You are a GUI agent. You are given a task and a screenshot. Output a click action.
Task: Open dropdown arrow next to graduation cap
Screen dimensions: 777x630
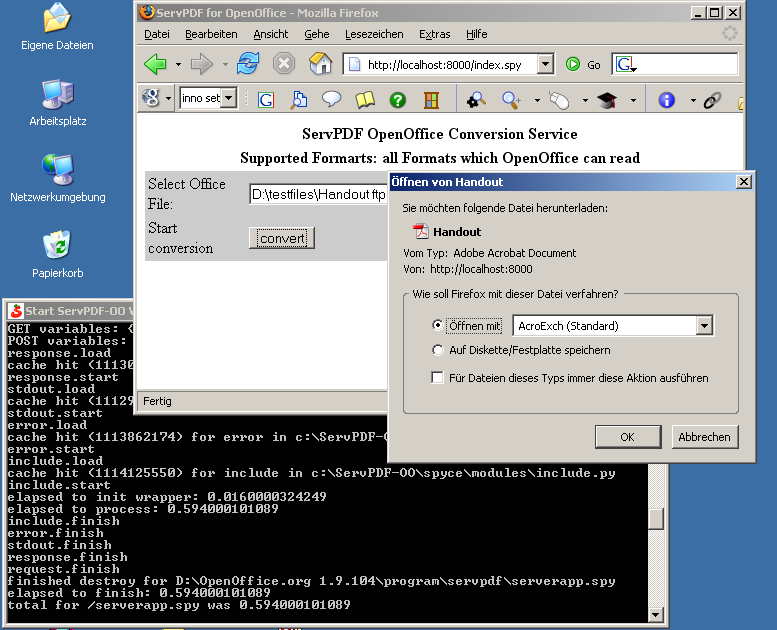(633, 101)
